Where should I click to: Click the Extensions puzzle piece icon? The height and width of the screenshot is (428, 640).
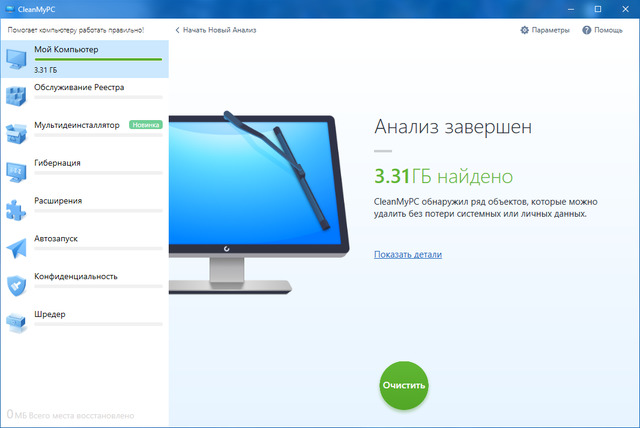16,210
